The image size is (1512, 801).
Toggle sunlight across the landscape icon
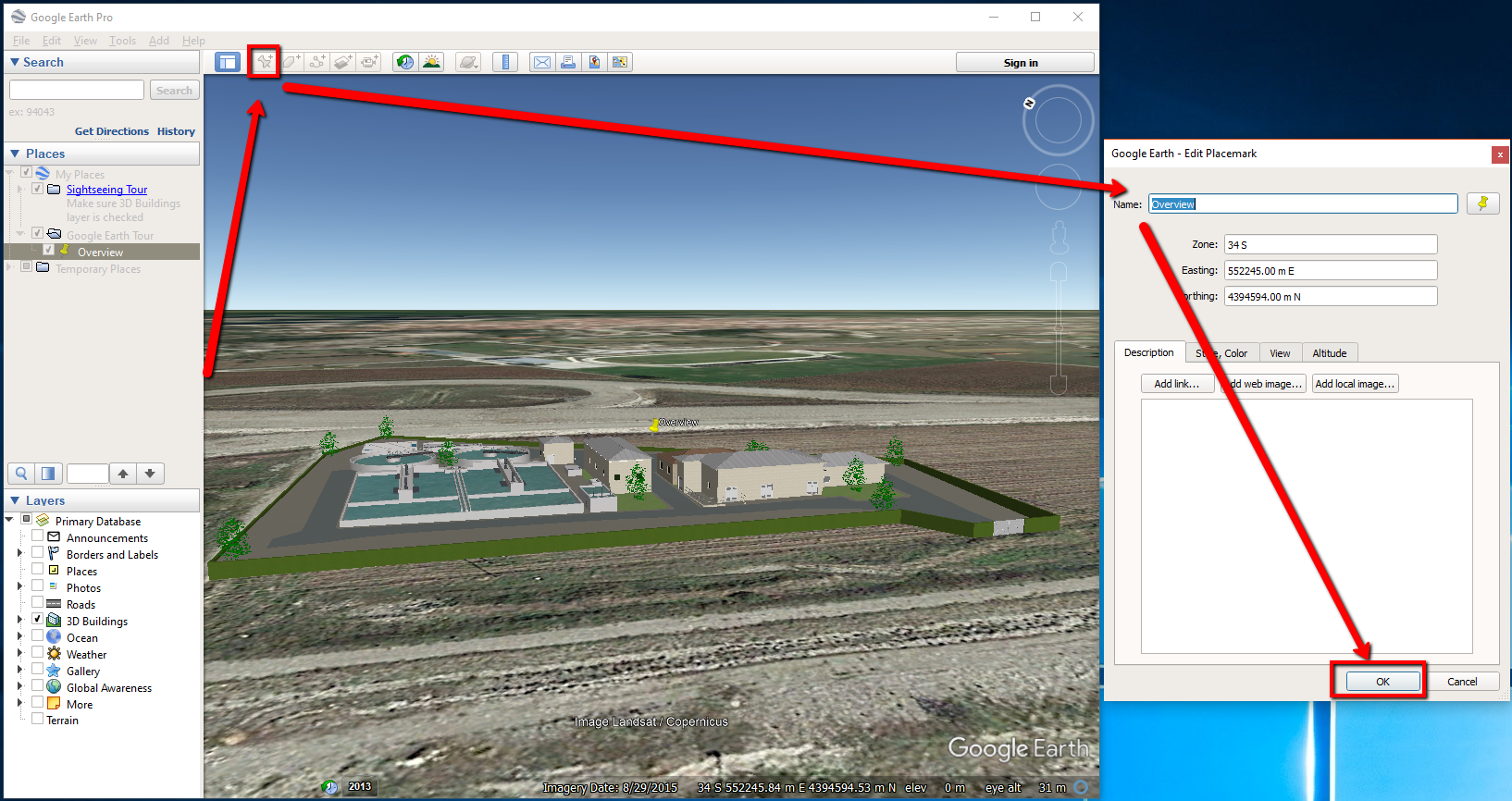coord(431,62)
